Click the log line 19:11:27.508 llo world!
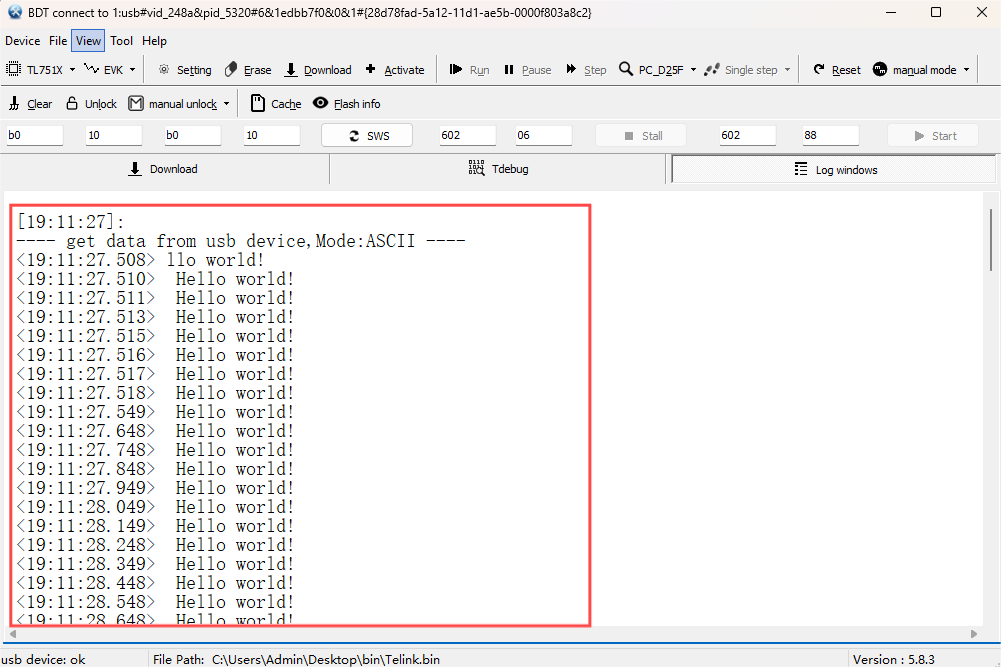The height and width of the screenshot is (667, 1001). [x=140, y=260]
